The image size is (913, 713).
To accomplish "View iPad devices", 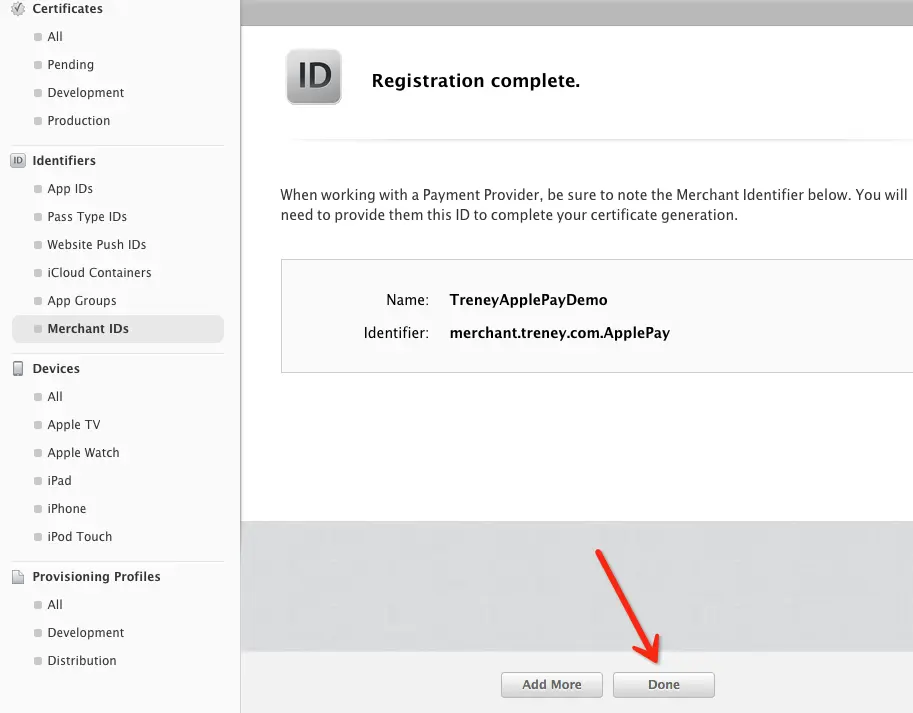I will 59,480.
